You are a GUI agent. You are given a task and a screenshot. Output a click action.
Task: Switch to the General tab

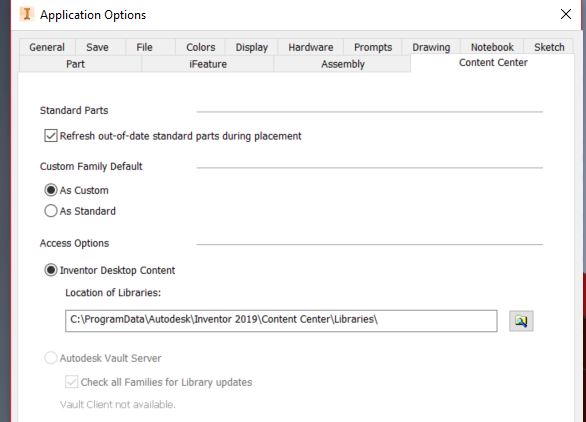click(47, 47)
